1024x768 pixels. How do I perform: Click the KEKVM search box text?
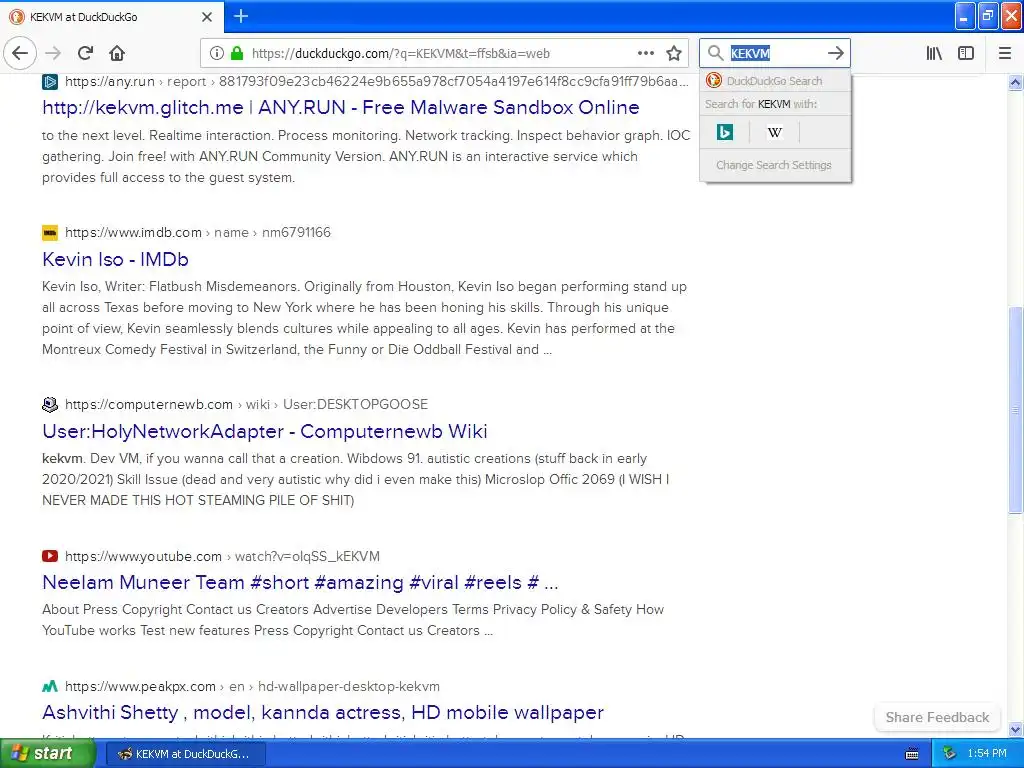[x=750, y=54]
